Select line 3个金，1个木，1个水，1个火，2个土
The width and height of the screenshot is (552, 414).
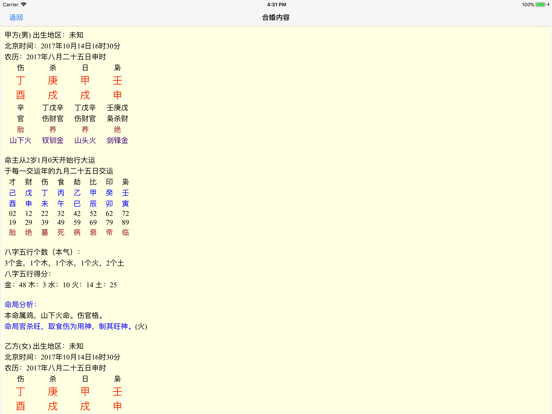pyautogui.click(x=64, y=263)
